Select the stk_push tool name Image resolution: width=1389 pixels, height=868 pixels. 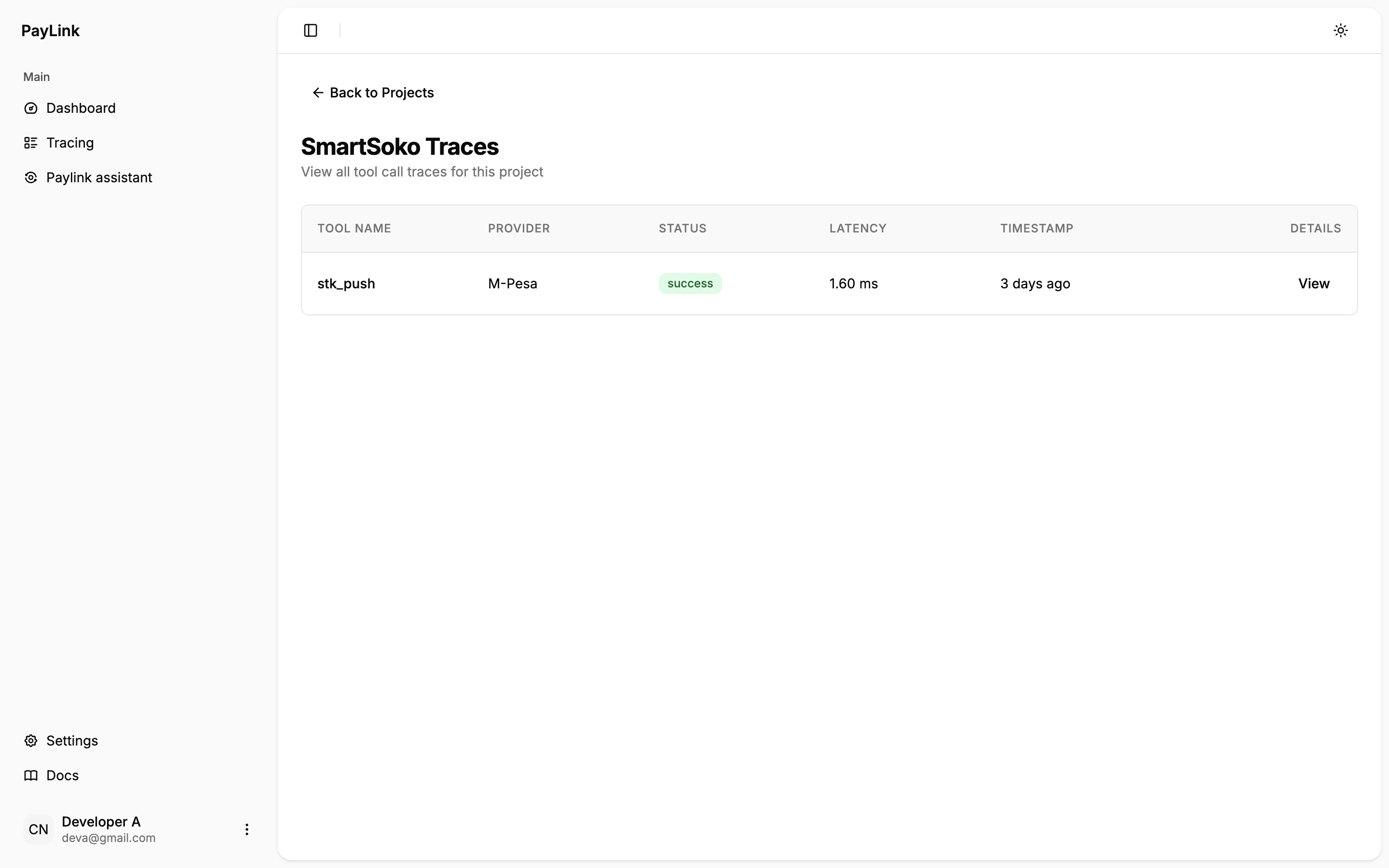[346, 284]
